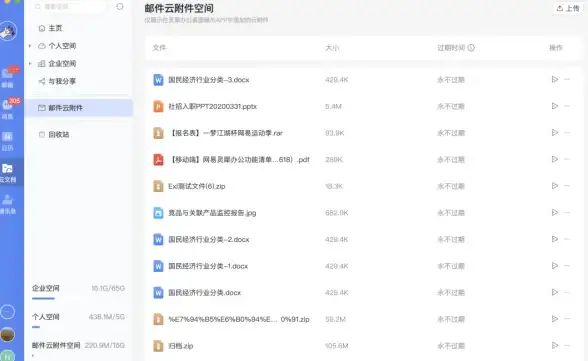Open file 国民经济行业分类-1.docx
The image size is (588, 361).
[x=208, y=266]
